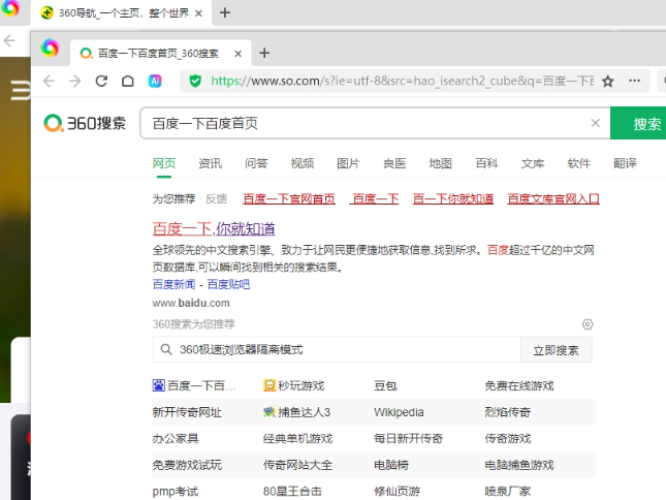
Task: Close the 百度一下百度首页_360搜索 tab
Action: click(x=238, y=54)
